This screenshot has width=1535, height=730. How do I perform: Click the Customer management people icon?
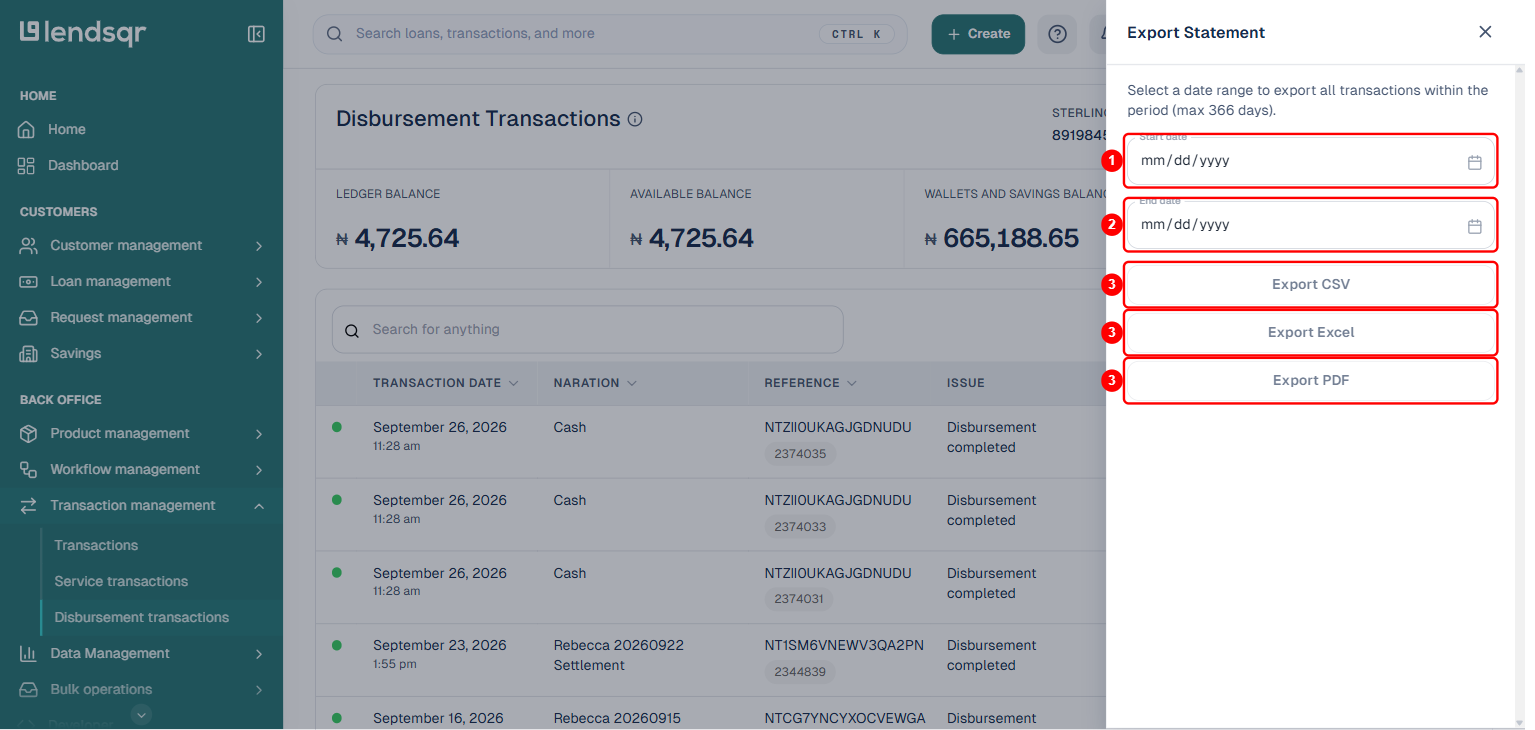click(29, 246)
